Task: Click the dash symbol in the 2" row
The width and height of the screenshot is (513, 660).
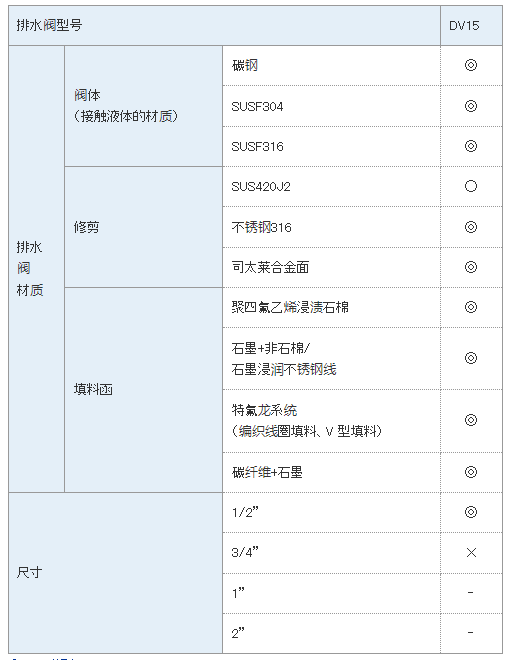Action: 470,632
